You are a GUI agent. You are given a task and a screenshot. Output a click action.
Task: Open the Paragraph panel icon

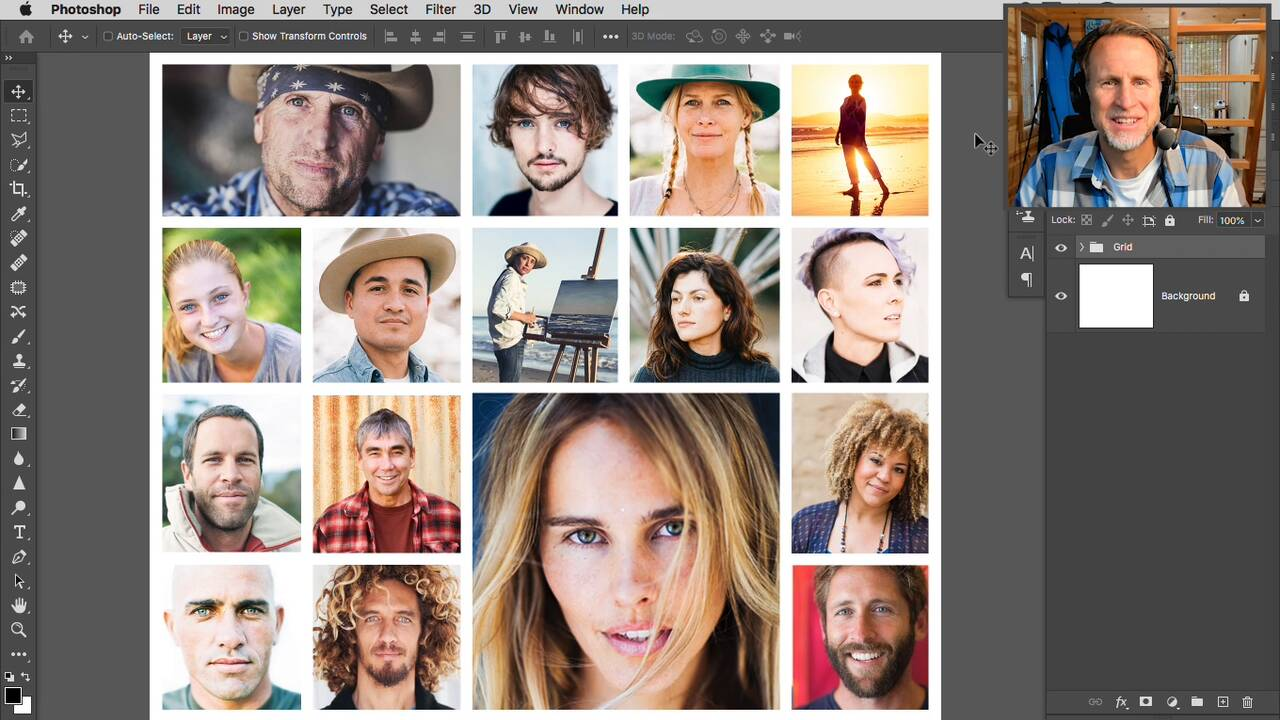(1027, 280)
